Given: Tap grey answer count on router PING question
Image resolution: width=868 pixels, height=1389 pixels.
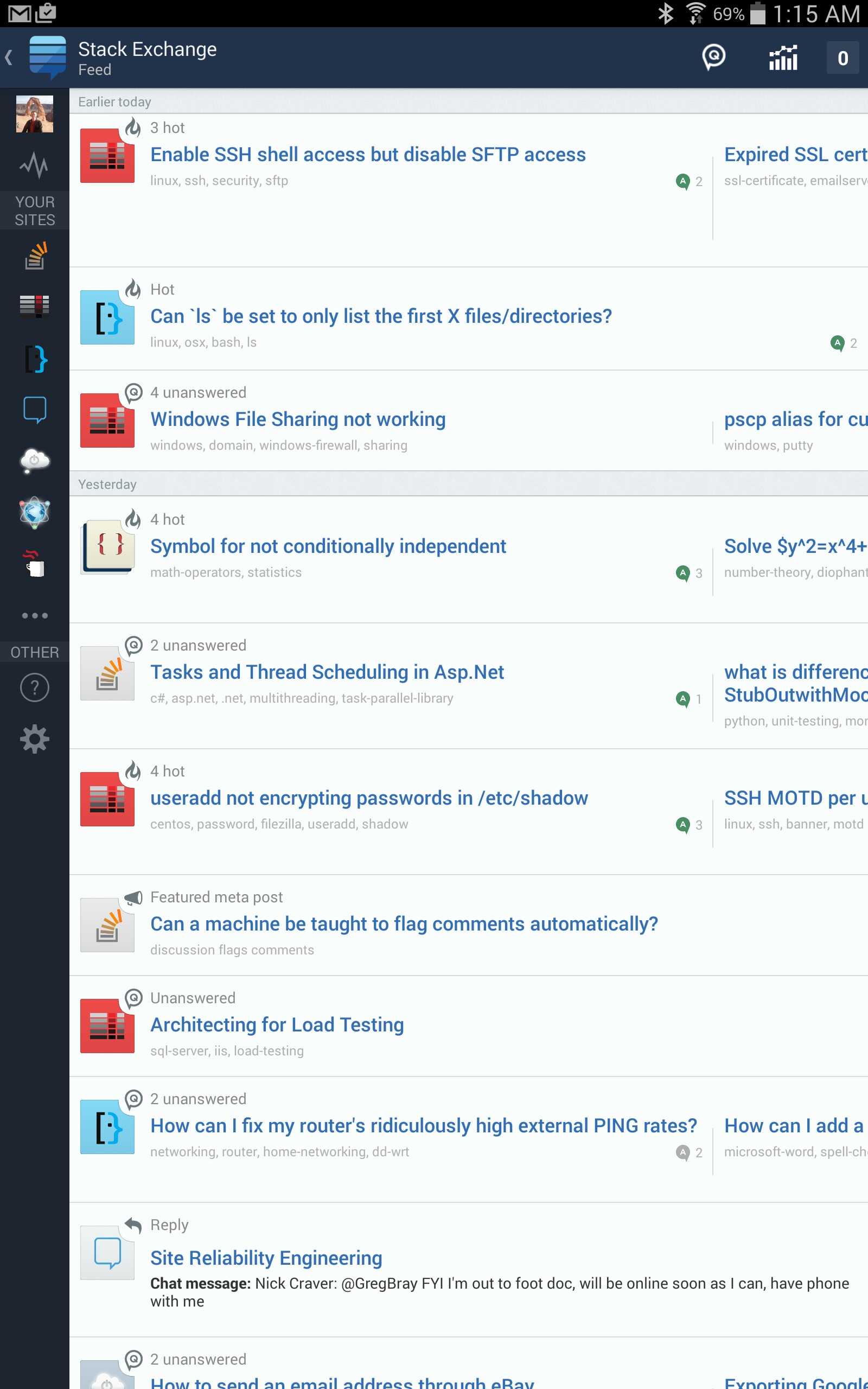Looking at the screenshot, I should [689, 1152].
